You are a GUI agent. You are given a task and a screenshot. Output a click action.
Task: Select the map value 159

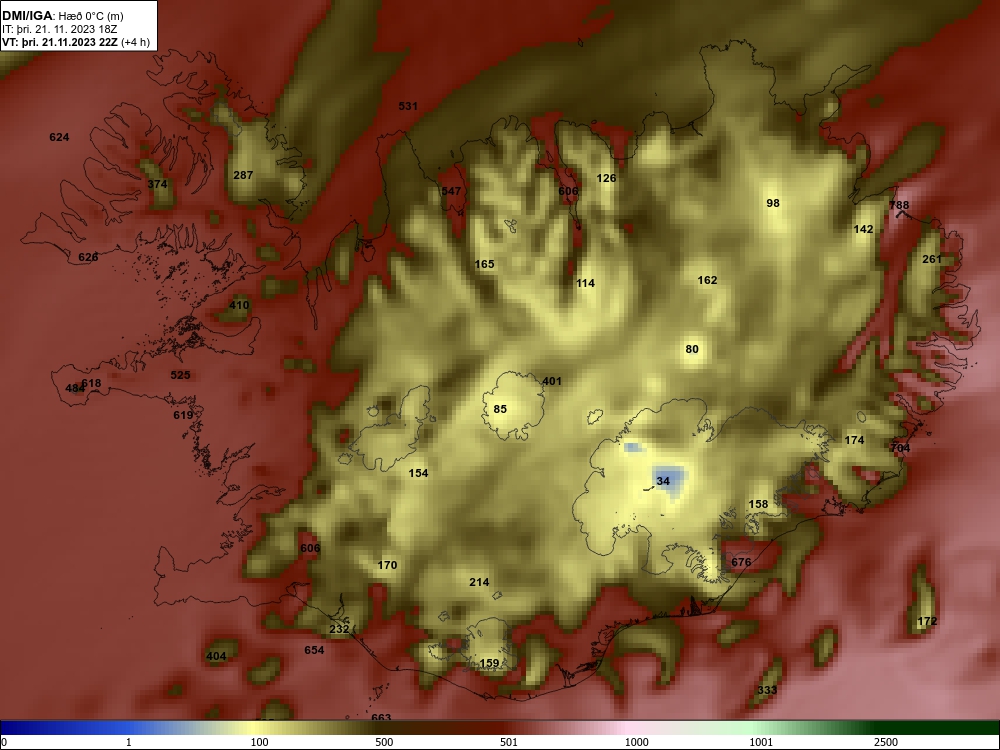(489, 663)
